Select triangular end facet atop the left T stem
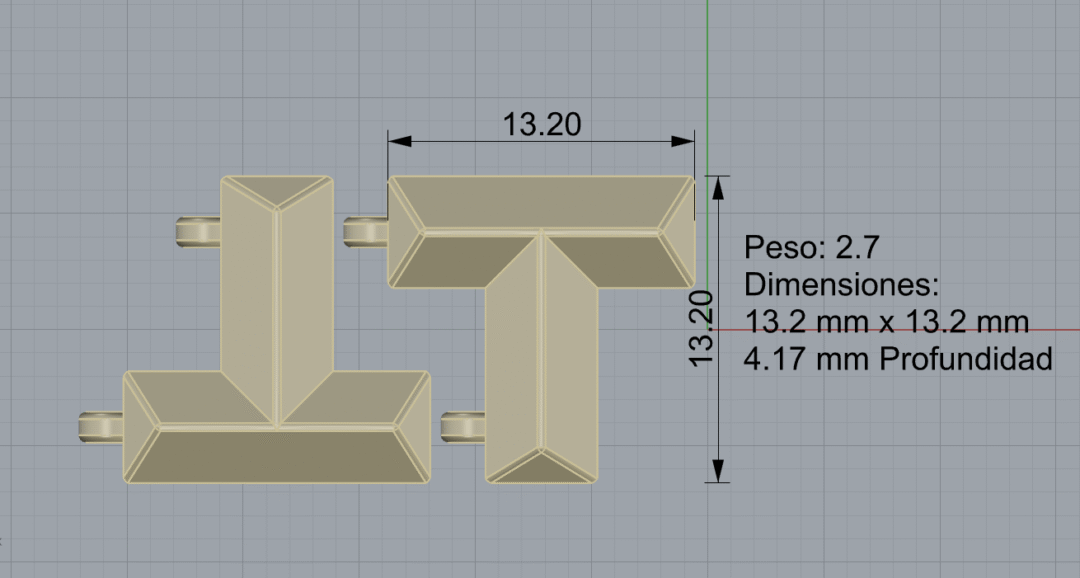Image resolution: width=1080 pixels, height=578 pixels. click(276, 190)
